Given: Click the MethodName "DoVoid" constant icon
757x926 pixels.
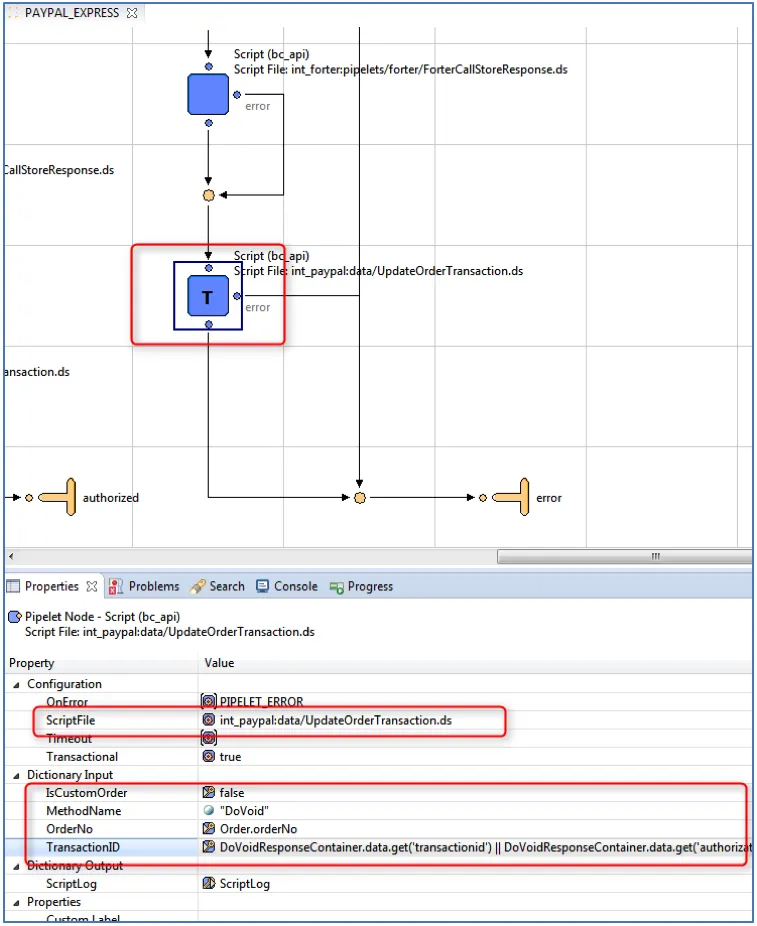Looking at the screenshot, I should coord(208,810).
